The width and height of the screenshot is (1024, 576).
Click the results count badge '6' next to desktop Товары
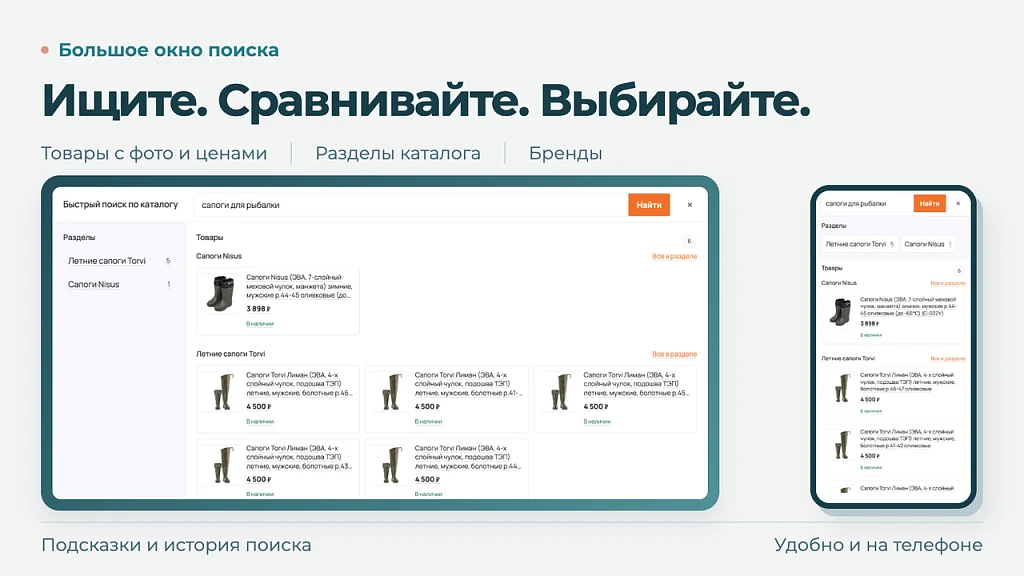point(689,241)
